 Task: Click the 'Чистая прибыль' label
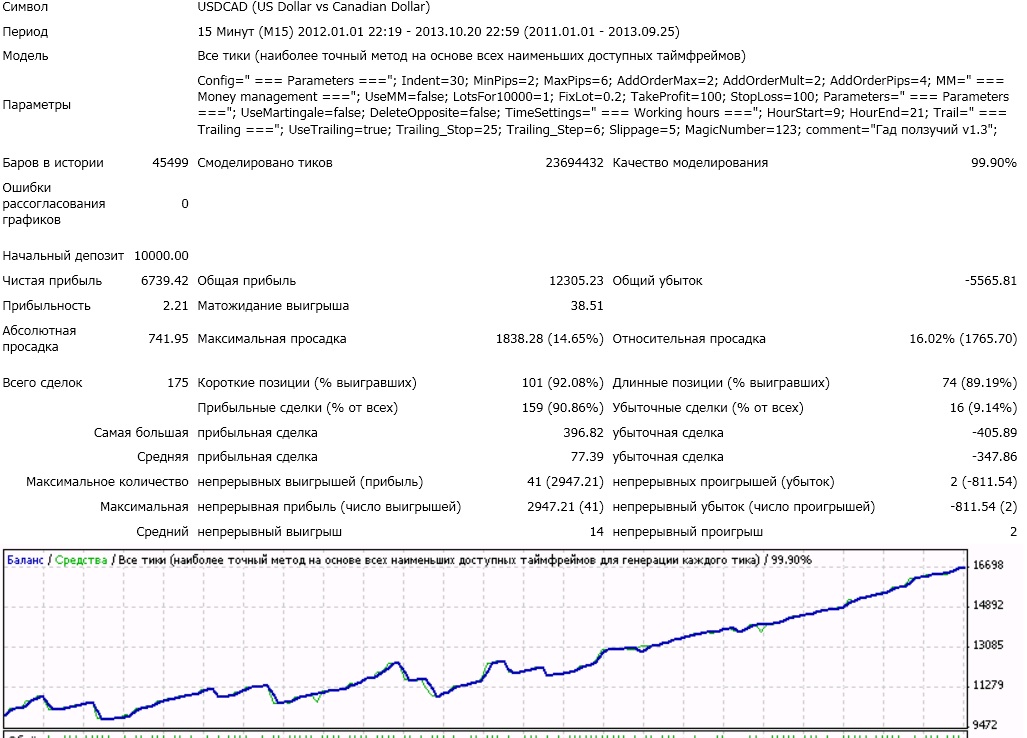[52, 280]
